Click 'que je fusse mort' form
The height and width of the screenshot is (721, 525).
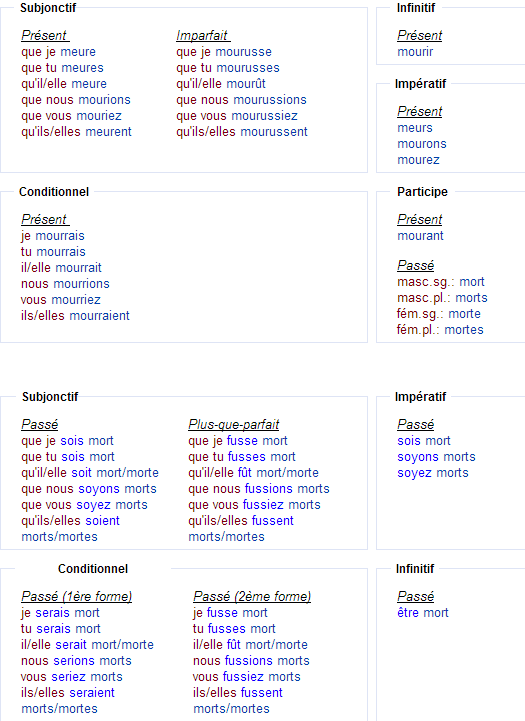coord(238,441)
